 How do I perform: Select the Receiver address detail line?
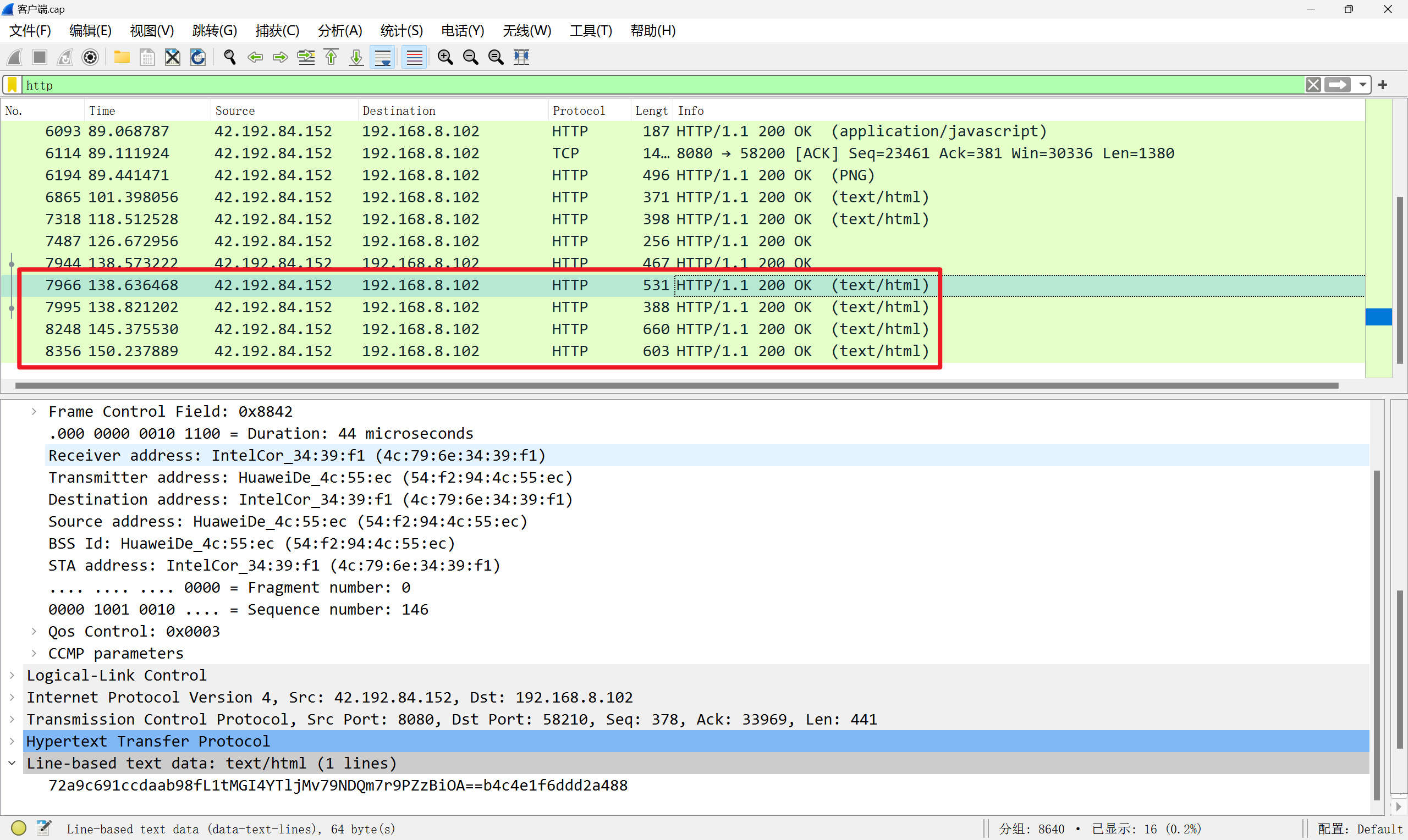pyautogui.click(x=707, y=456)
